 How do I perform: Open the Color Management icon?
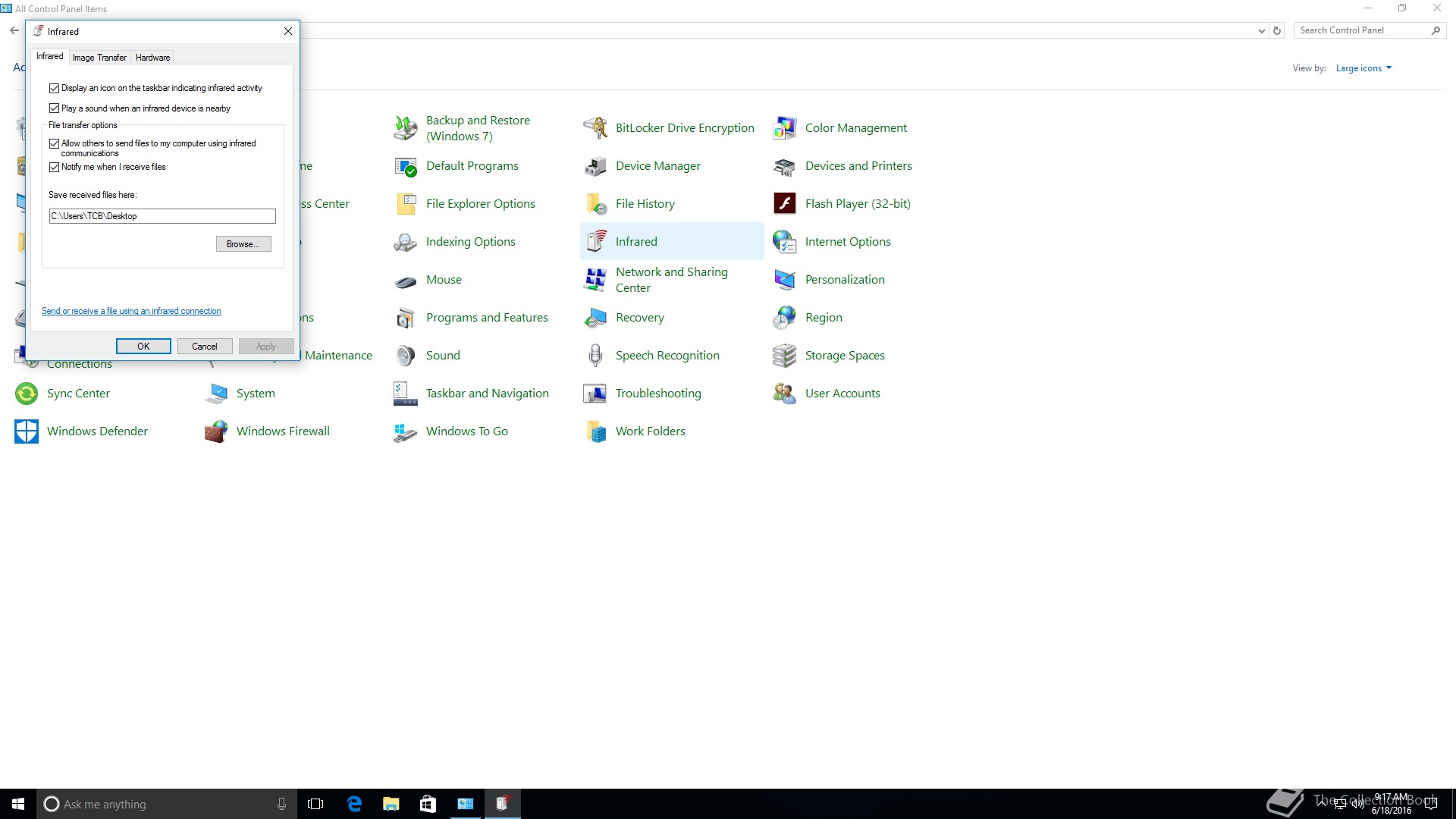click(x=785, y=128)
